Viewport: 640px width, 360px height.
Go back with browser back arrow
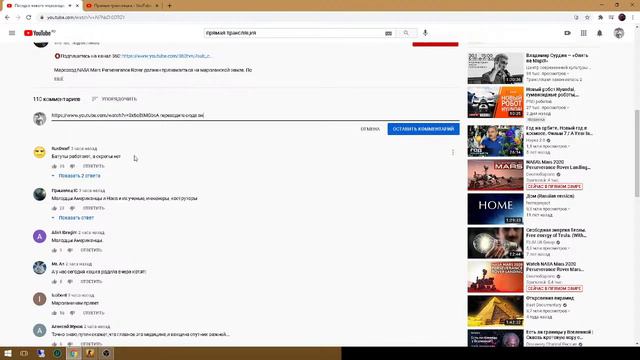(x=7, y=17)
